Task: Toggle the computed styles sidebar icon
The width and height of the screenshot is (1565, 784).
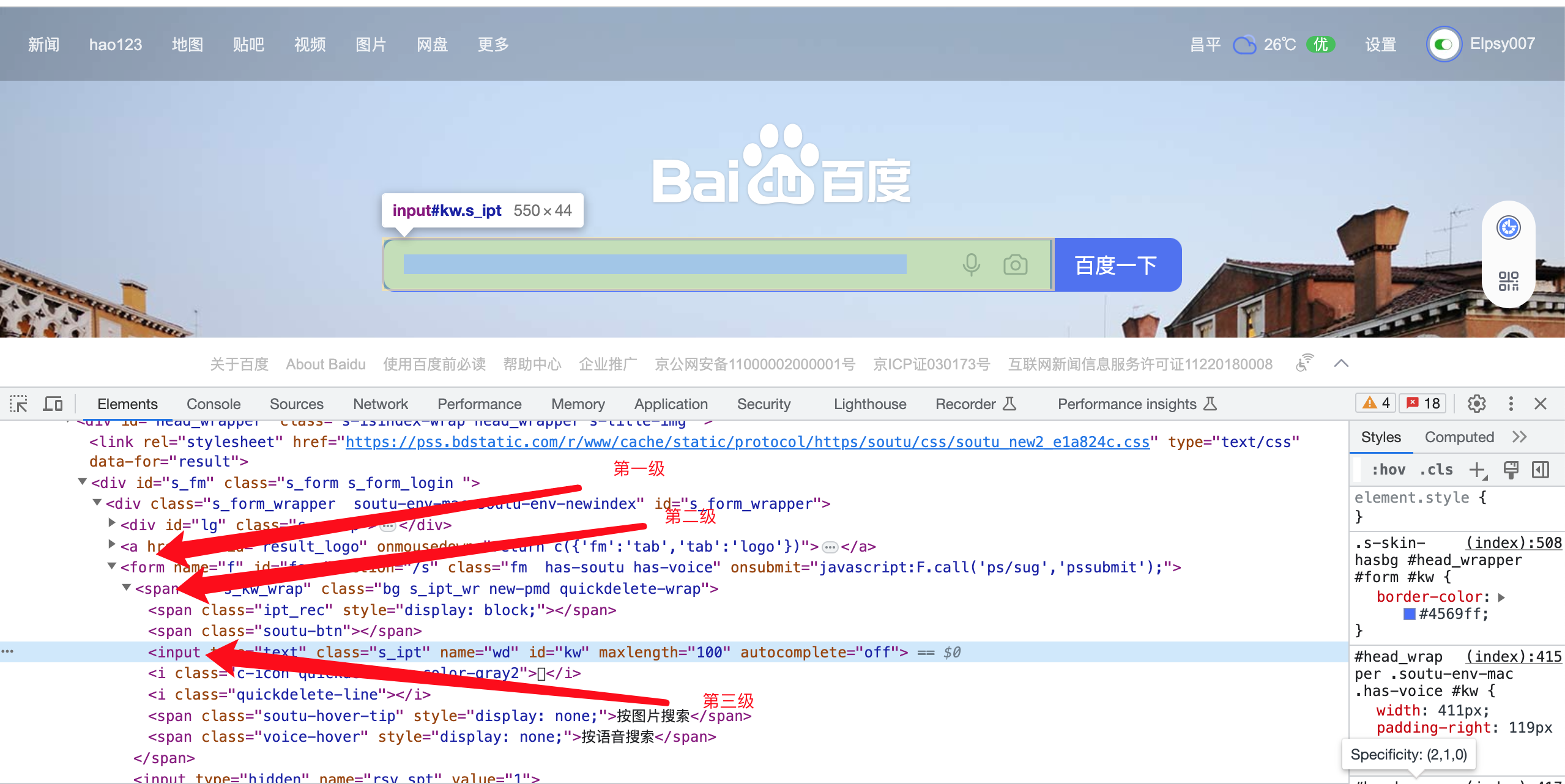Action: [1540, 470]
